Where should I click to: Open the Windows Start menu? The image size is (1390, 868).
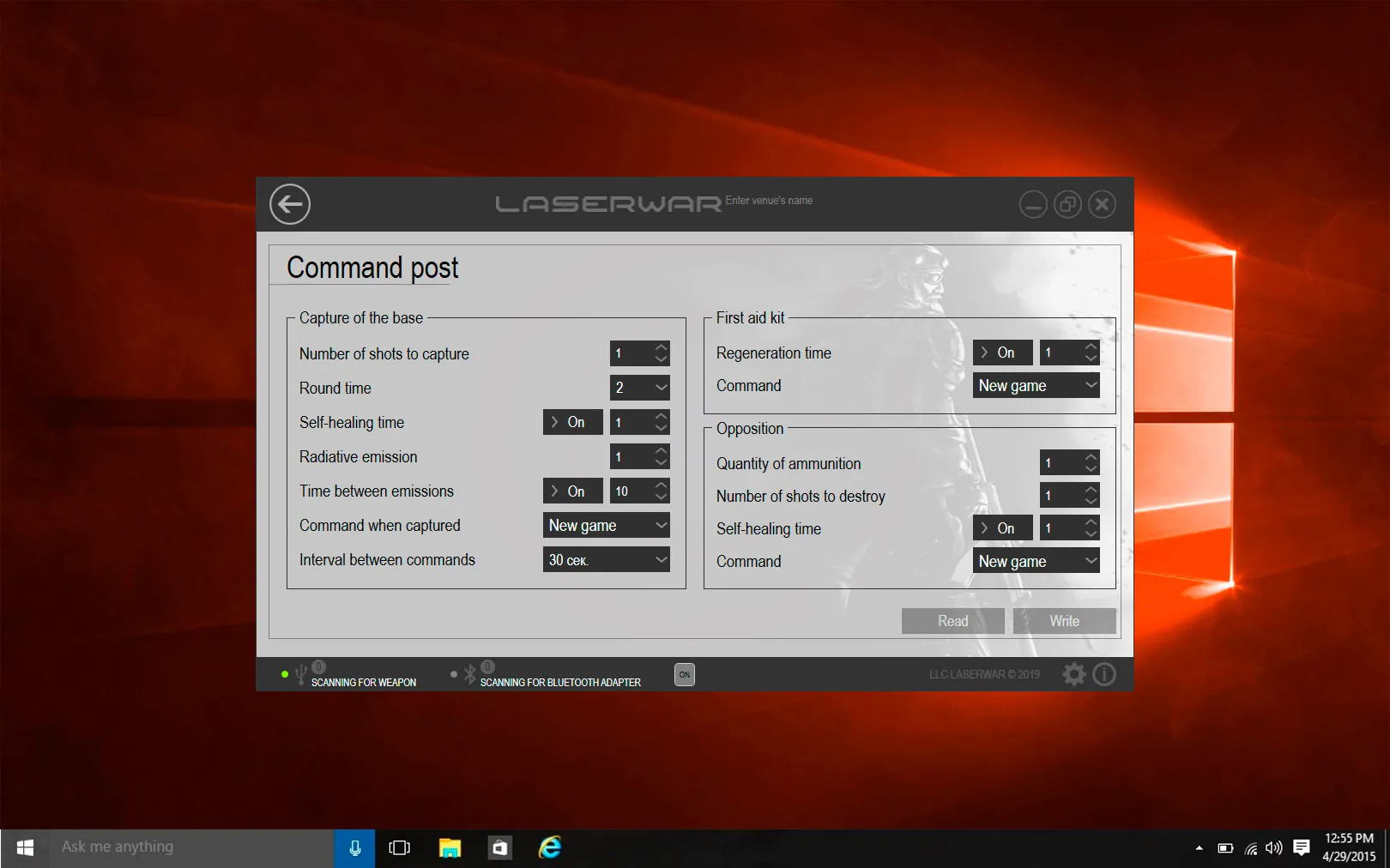click(x=25, y=847)
